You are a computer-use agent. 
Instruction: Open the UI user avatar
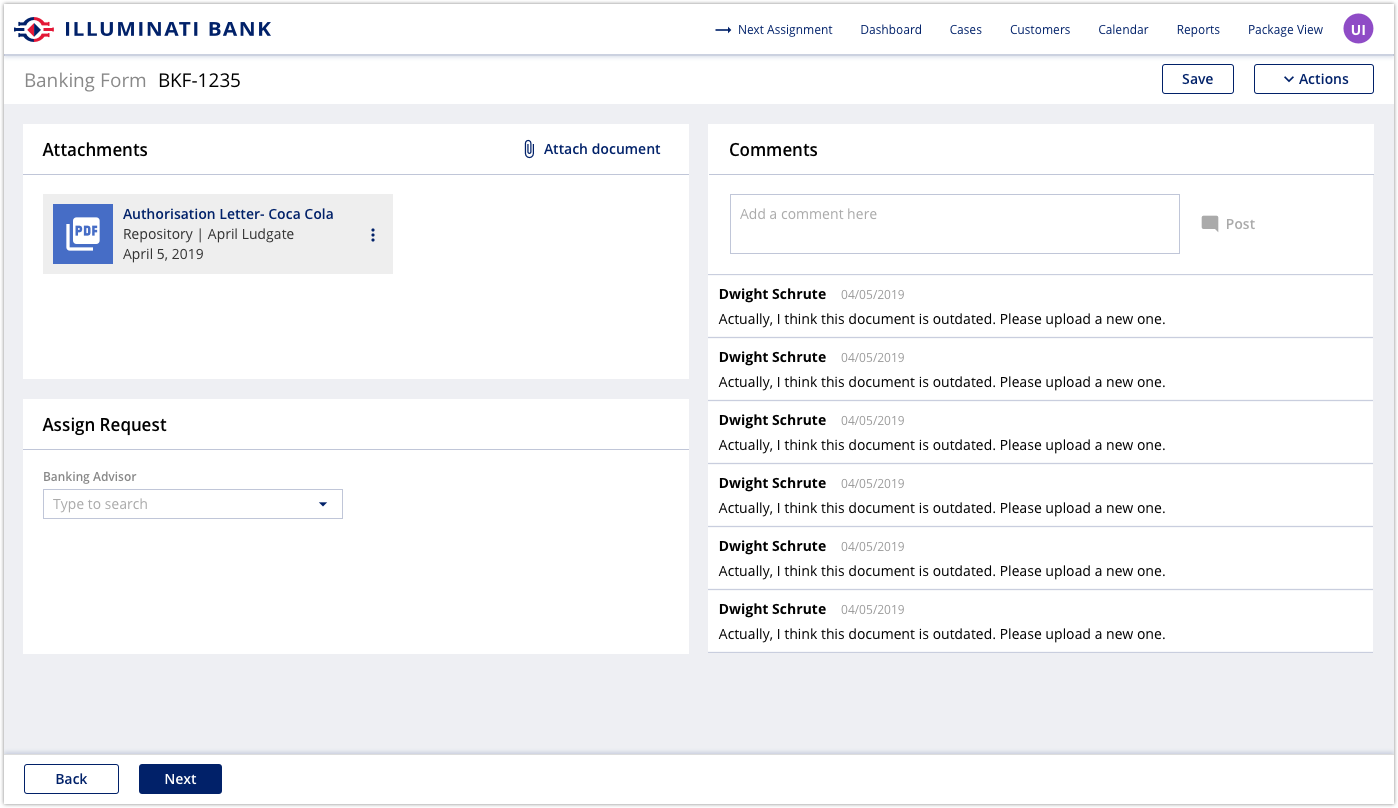click(x=1357, y=28)
